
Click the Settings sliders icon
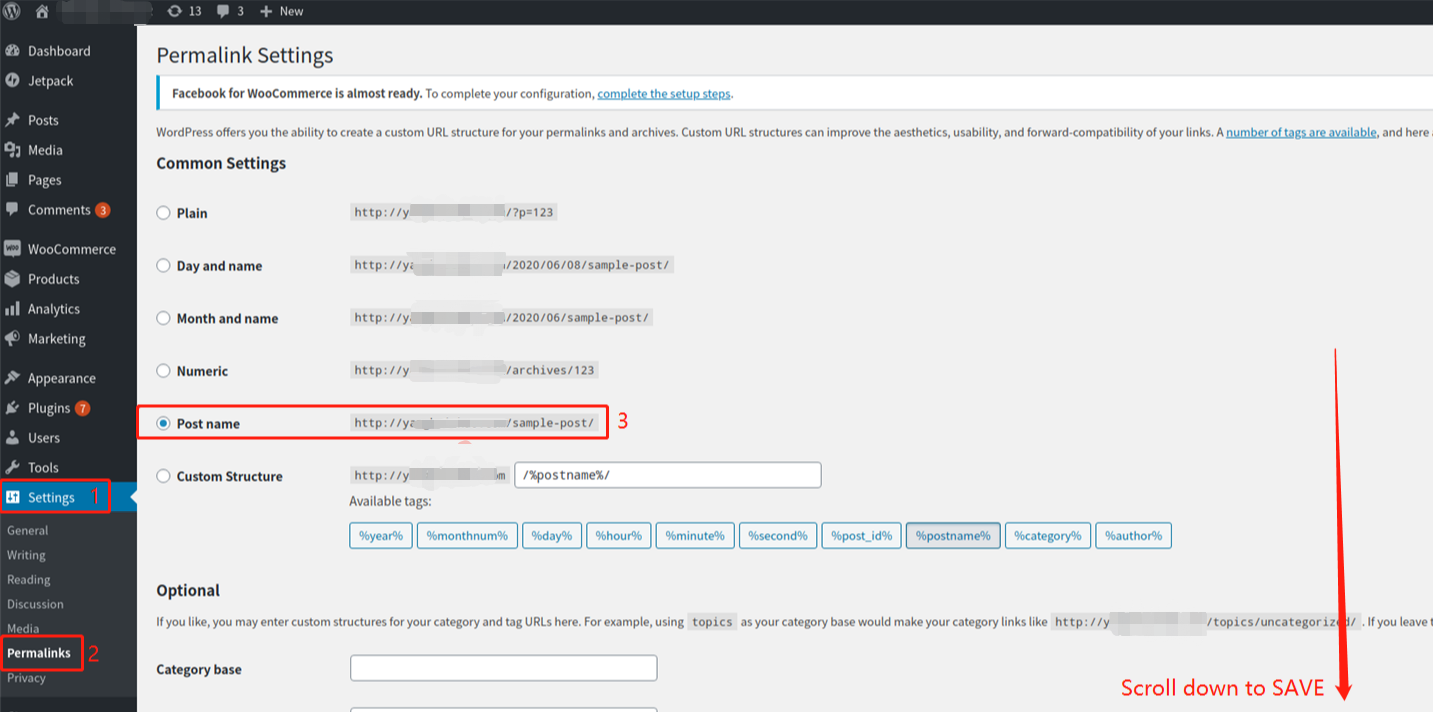(x=13, y=497)
